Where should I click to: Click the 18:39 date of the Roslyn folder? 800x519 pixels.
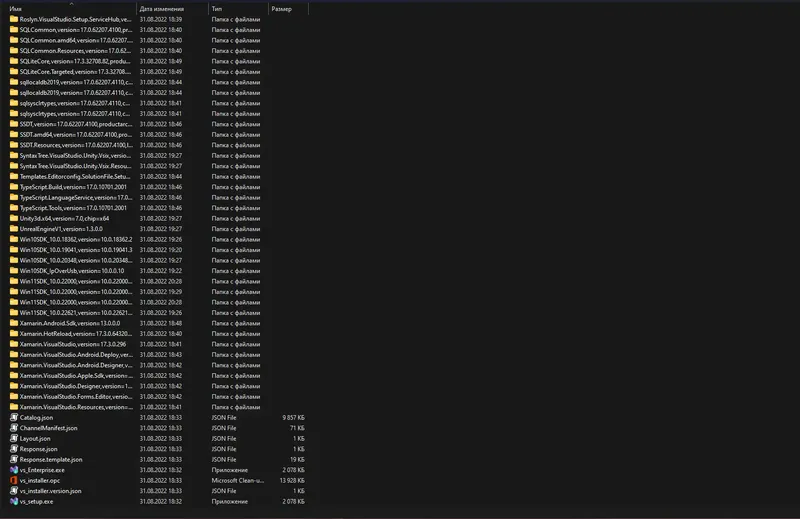pos(161,19)
